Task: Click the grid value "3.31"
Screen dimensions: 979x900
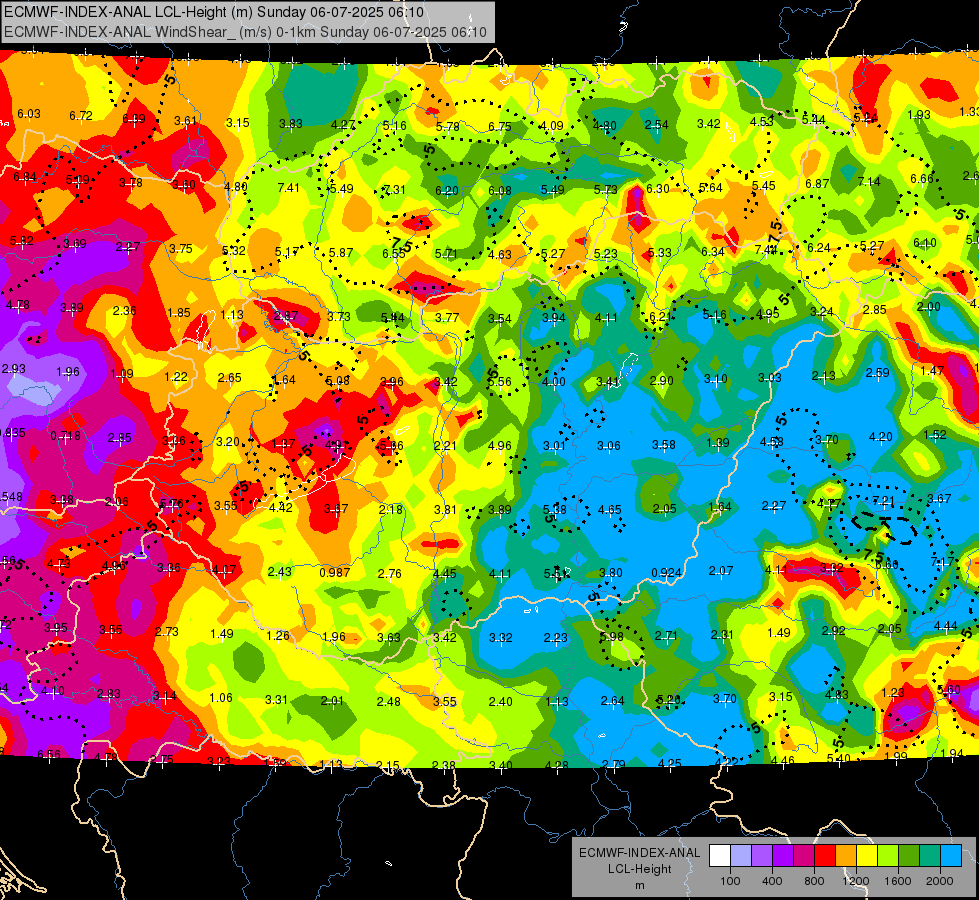Action: click(x=277, y=700)
